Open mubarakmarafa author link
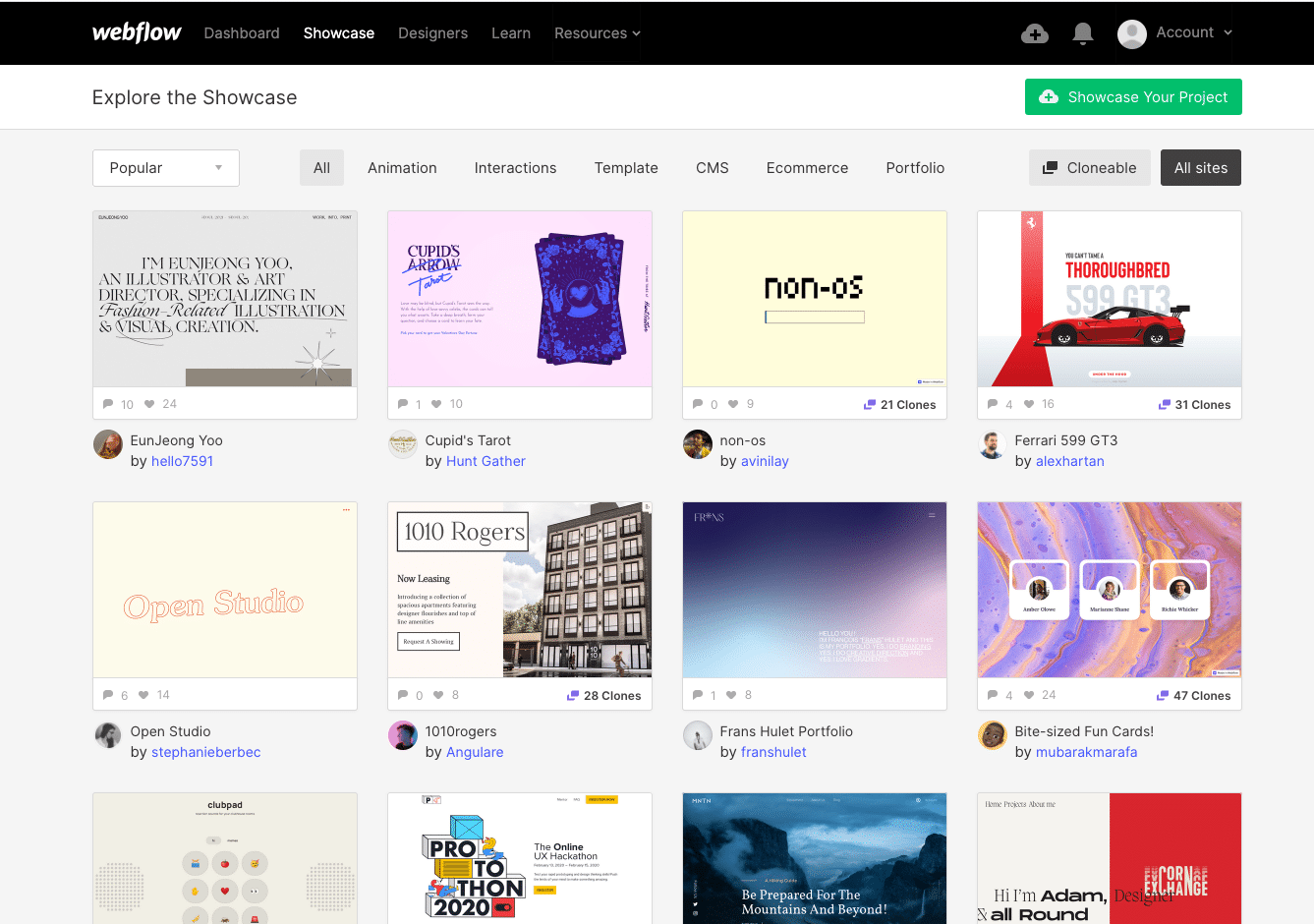The height and width of the screenshot is (924, 1314). 1086,752
